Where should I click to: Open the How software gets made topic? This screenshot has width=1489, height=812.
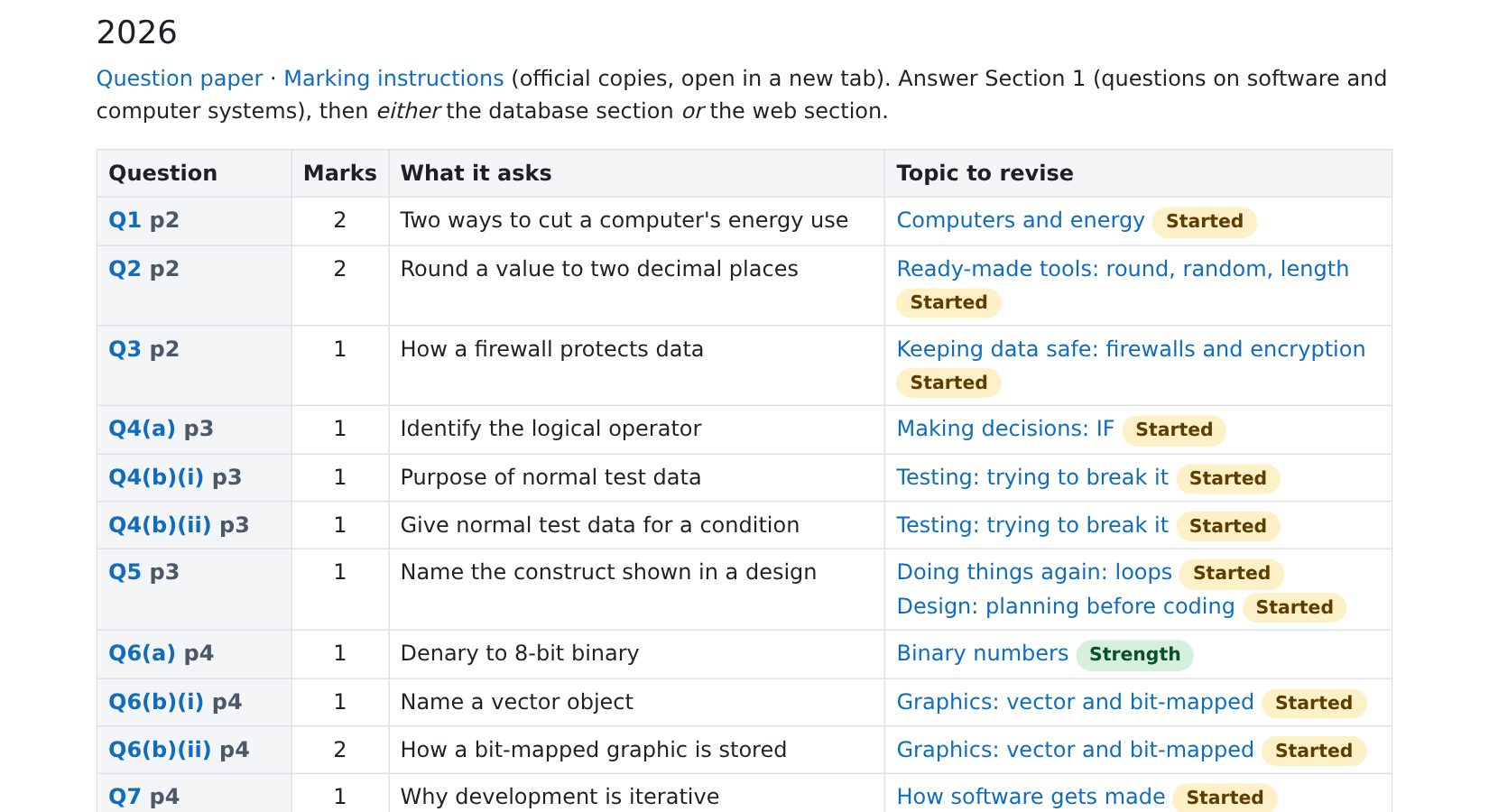(1031, 797)
